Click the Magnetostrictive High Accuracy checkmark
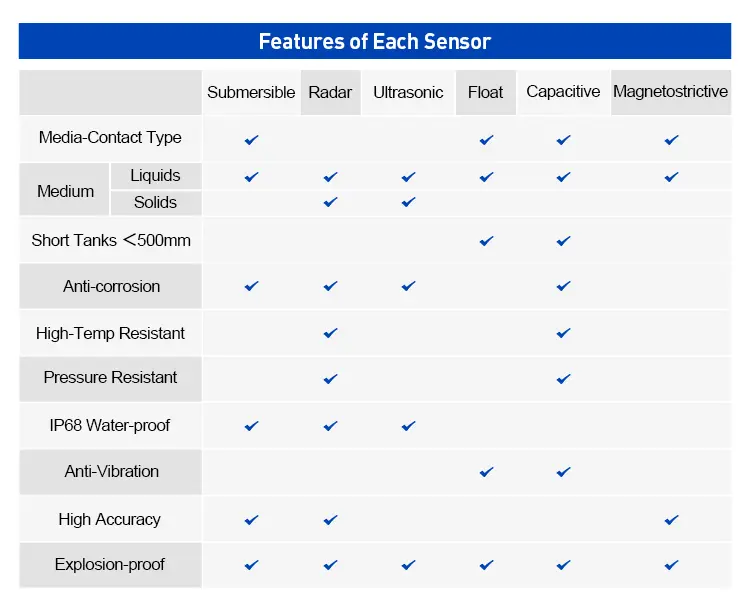Screen dimensions: 750x611 671,520
